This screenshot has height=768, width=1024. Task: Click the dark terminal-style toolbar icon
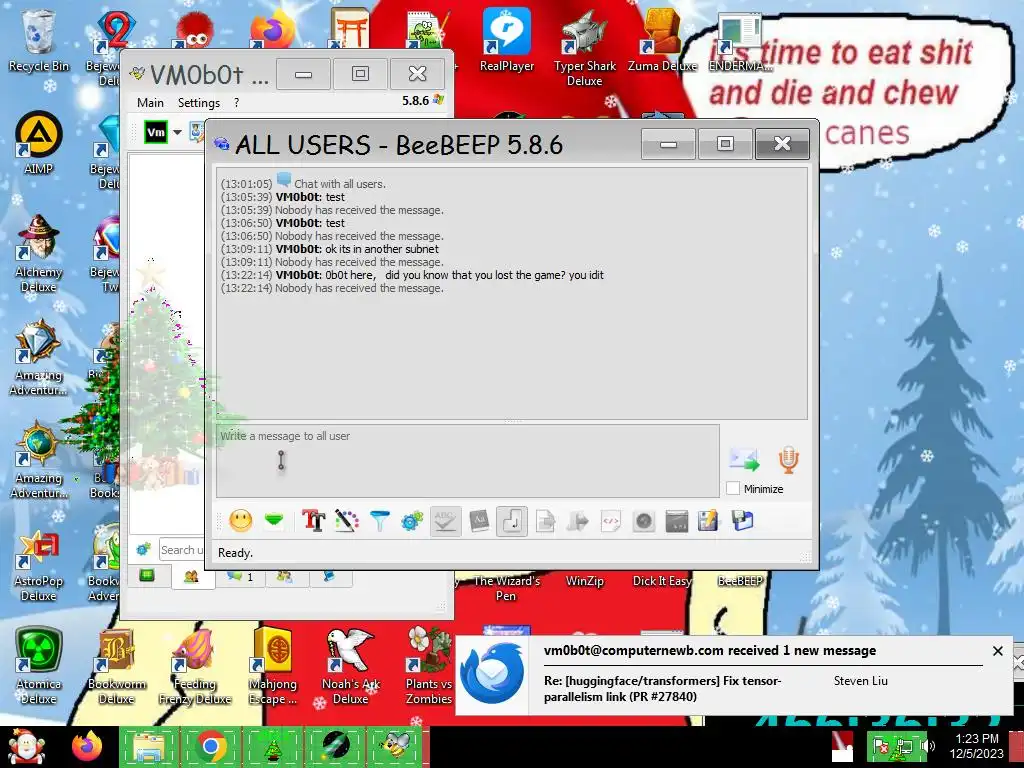coord(677,521)
